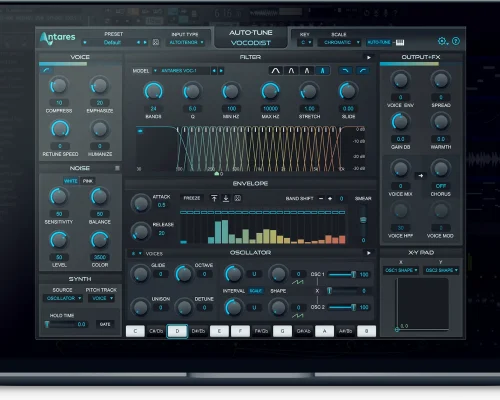
Task: Click the piano keyboard icon near Auto-Tune
Action: [x=400, y=42]
